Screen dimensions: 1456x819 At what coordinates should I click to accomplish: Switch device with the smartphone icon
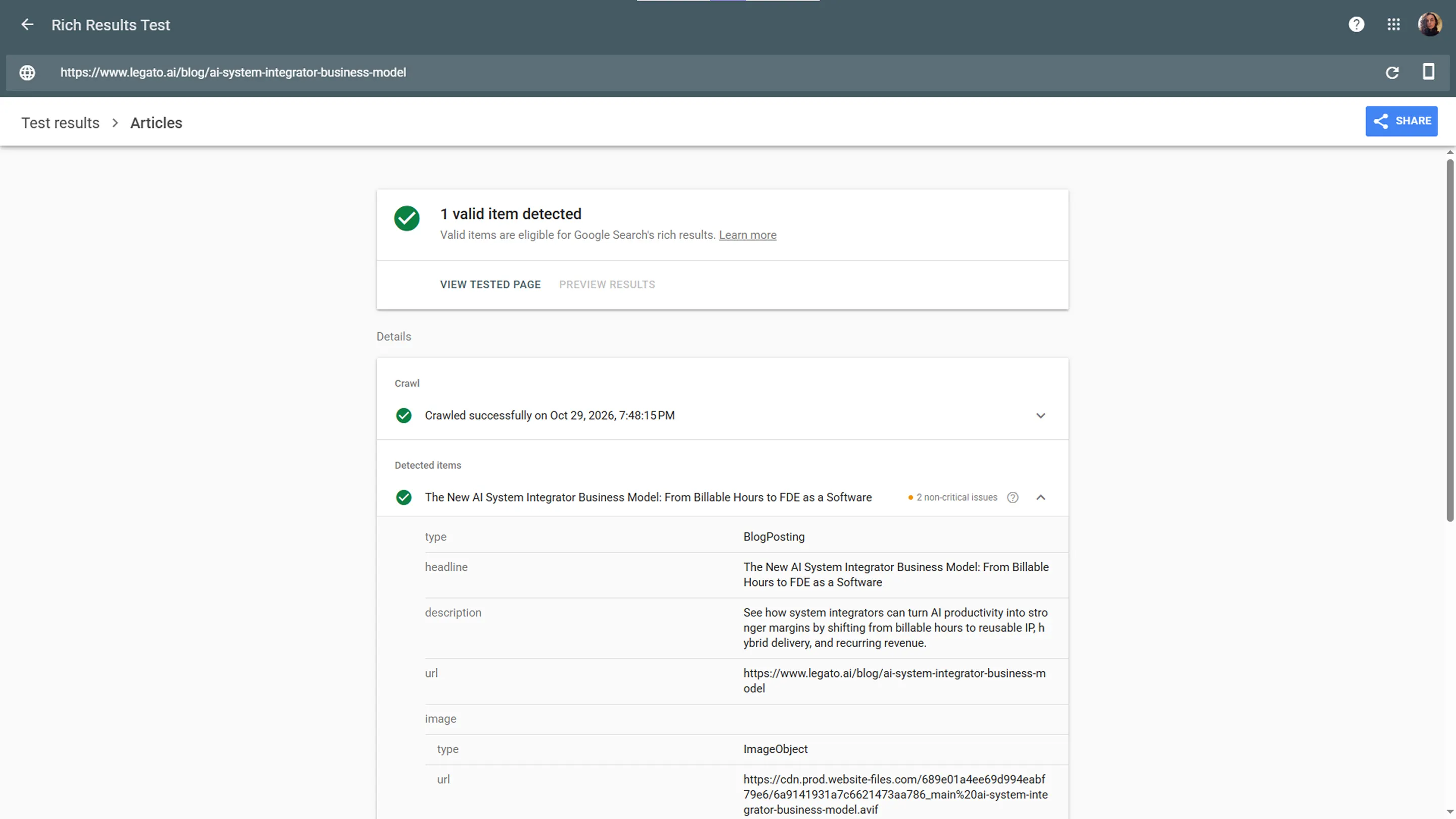coord(1428,72)
